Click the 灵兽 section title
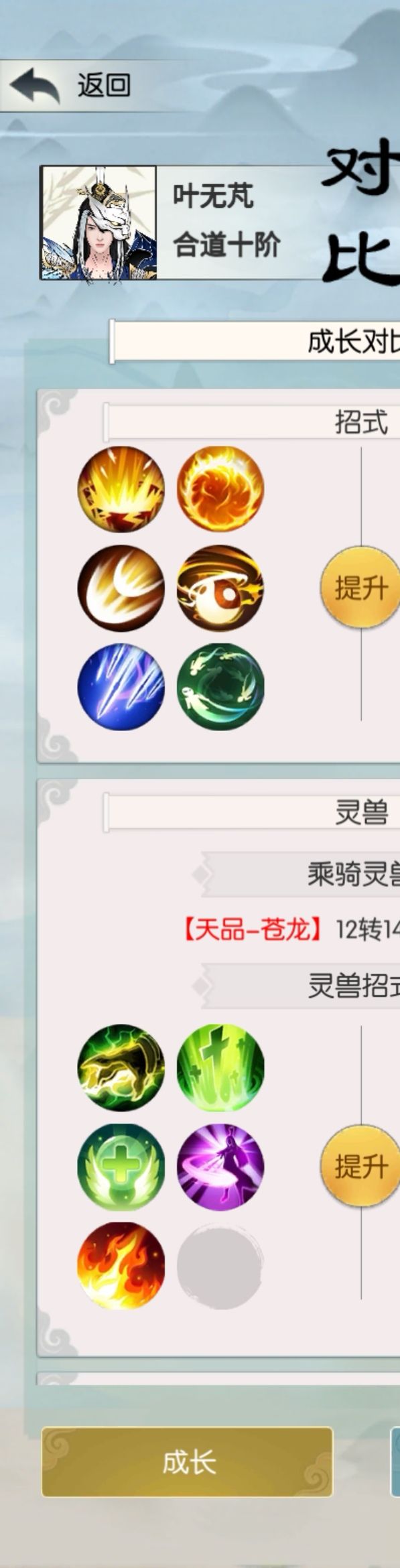The width and height of the screenshot is (400, 1568). [x=361, y=813]
